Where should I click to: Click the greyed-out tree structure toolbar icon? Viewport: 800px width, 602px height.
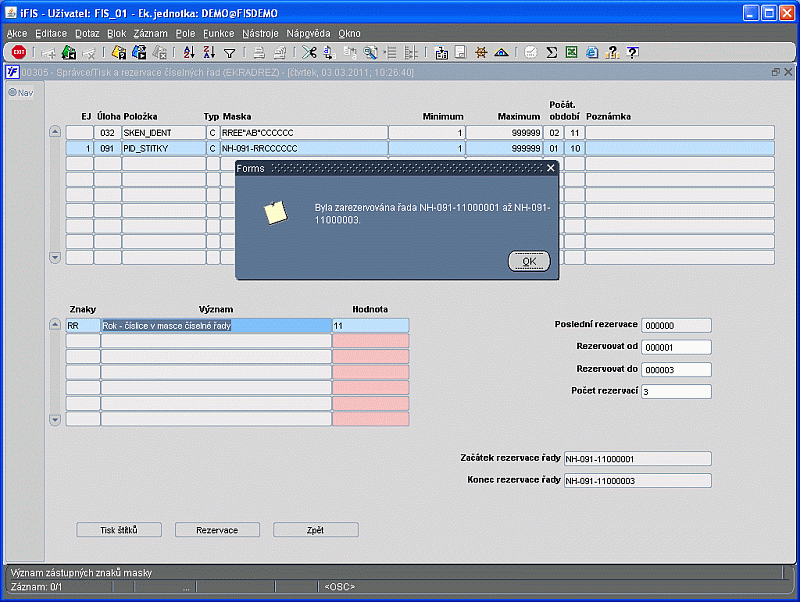(x=411, y=52)
